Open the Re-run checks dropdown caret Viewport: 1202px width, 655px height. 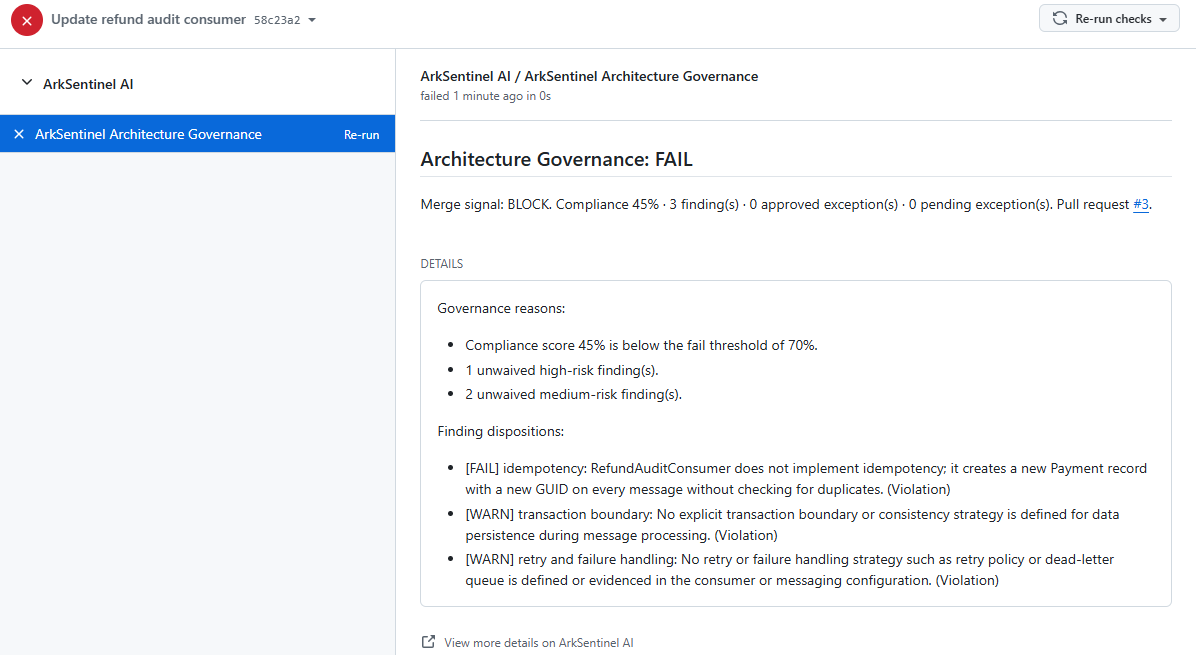pyautogui.click(x=1162, y=19)
